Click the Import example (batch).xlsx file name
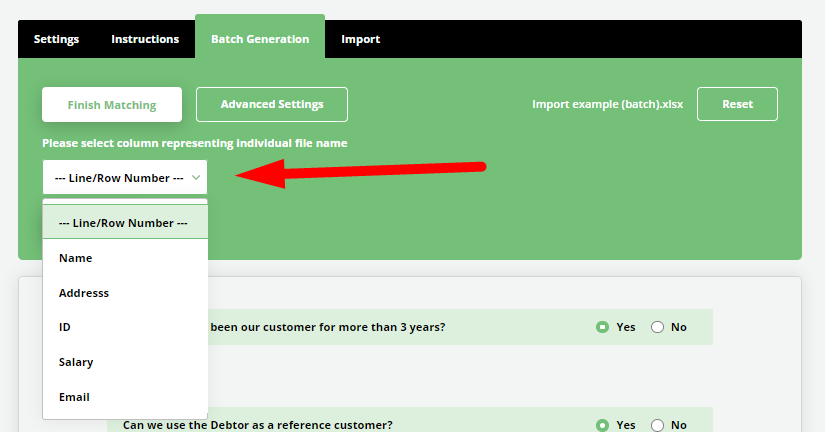Viewport: 825px width, 432px height. pyautogui.click(x=607, y=105)
